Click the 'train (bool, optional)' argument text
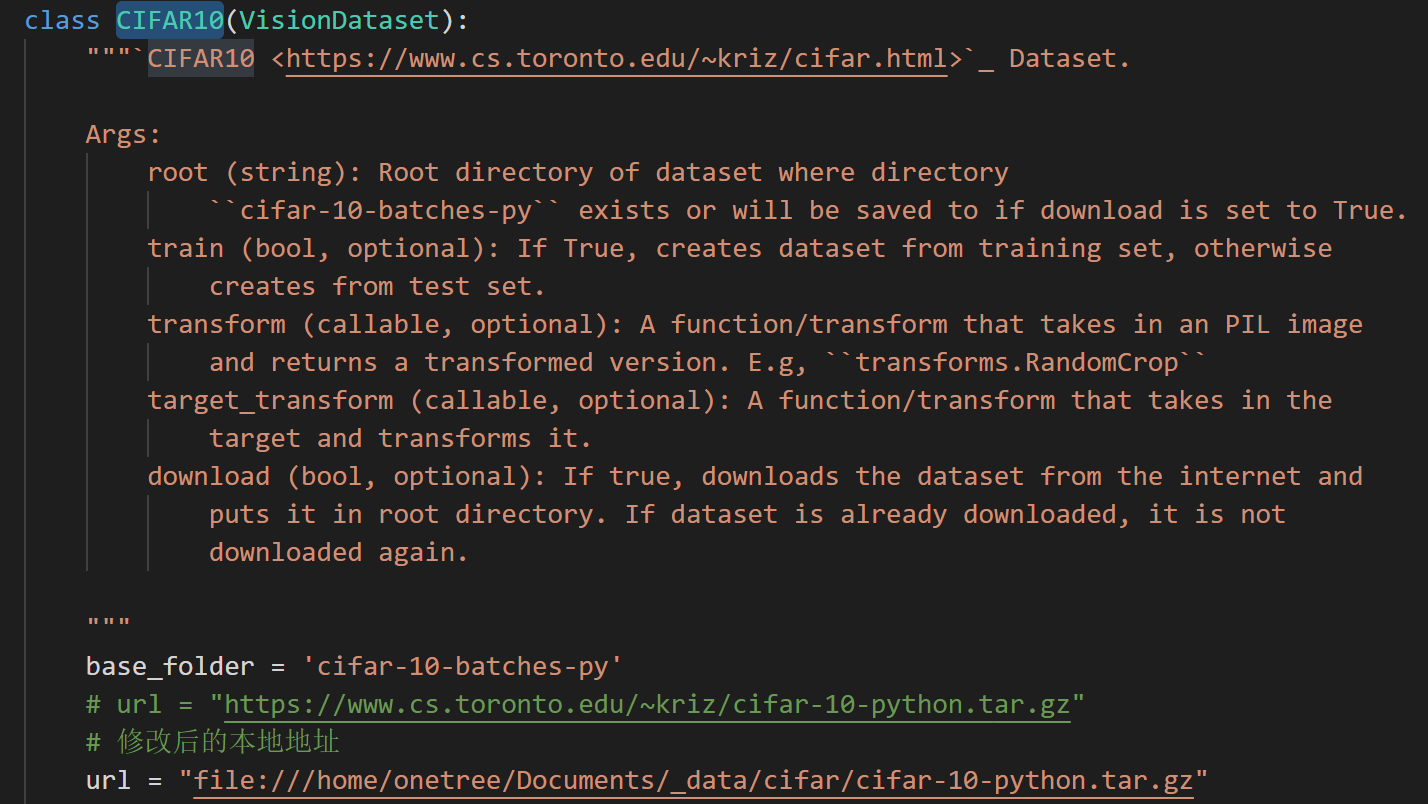Viewport: 1428px width, 804px height. point(316,249)
